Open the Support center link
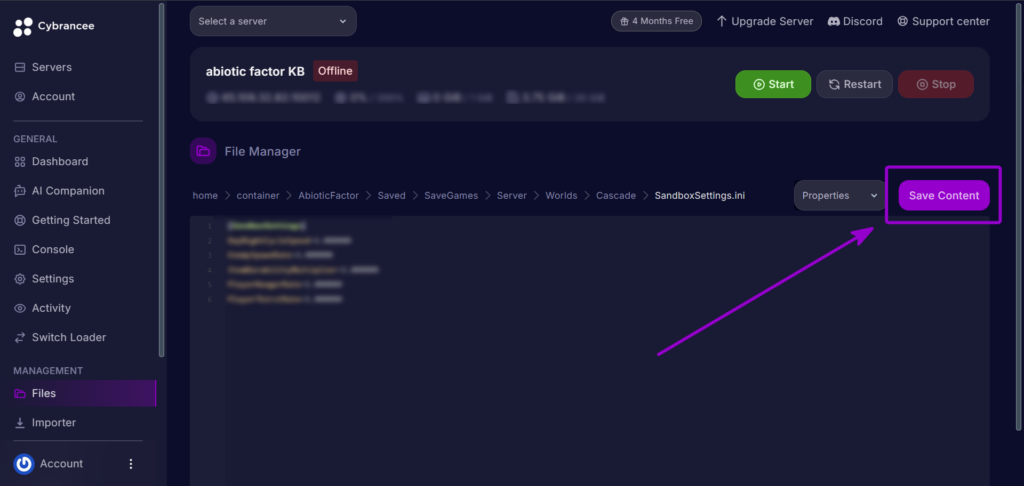Image resolution: width=1024 pixels, height=486 pixels. point(943,22)
